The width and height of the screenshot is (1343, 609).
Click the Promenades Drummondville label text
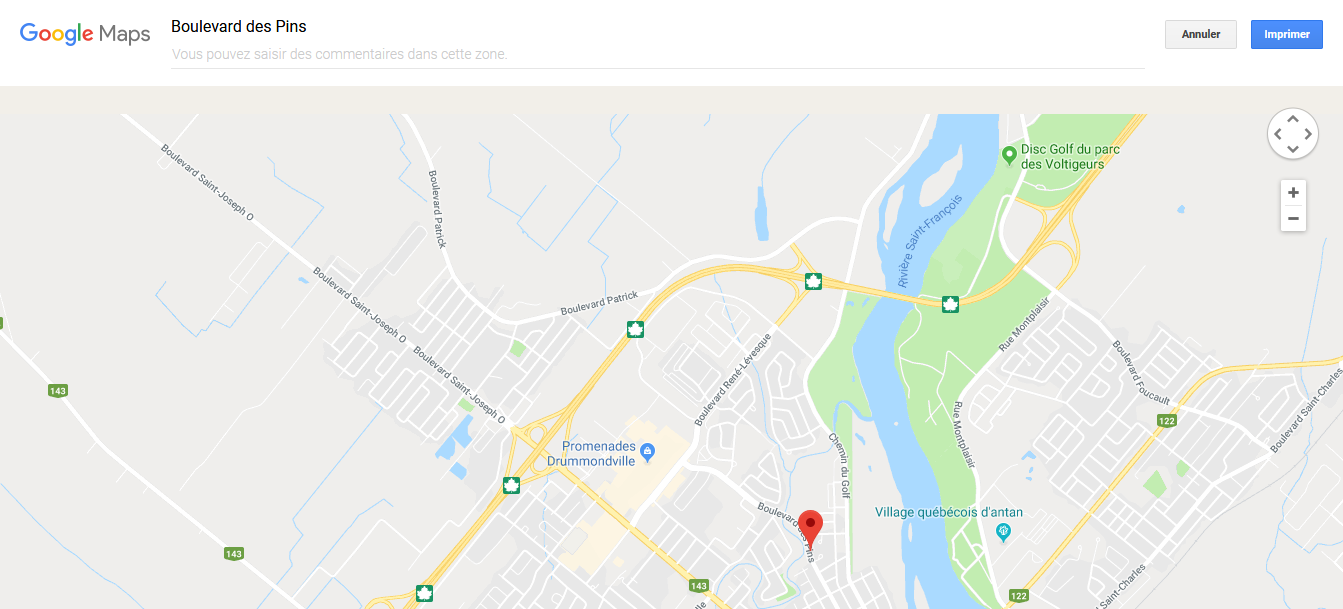point(594,454)
